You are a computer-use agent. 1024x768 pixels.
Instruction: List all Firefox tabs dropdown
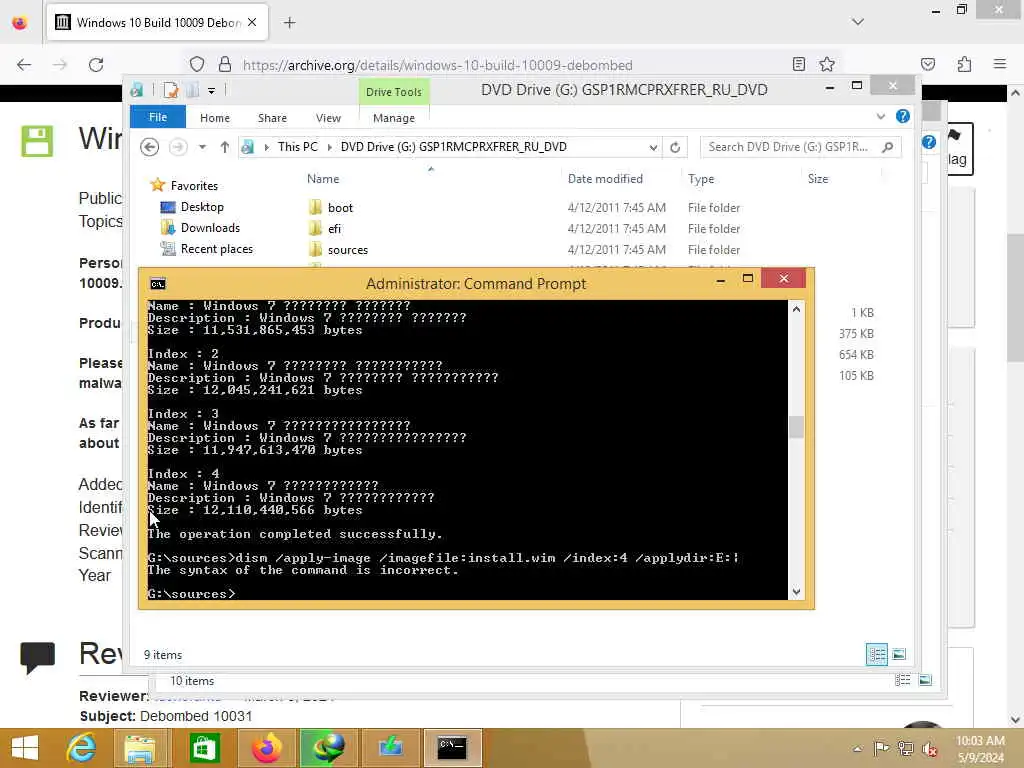coord(857,22)
